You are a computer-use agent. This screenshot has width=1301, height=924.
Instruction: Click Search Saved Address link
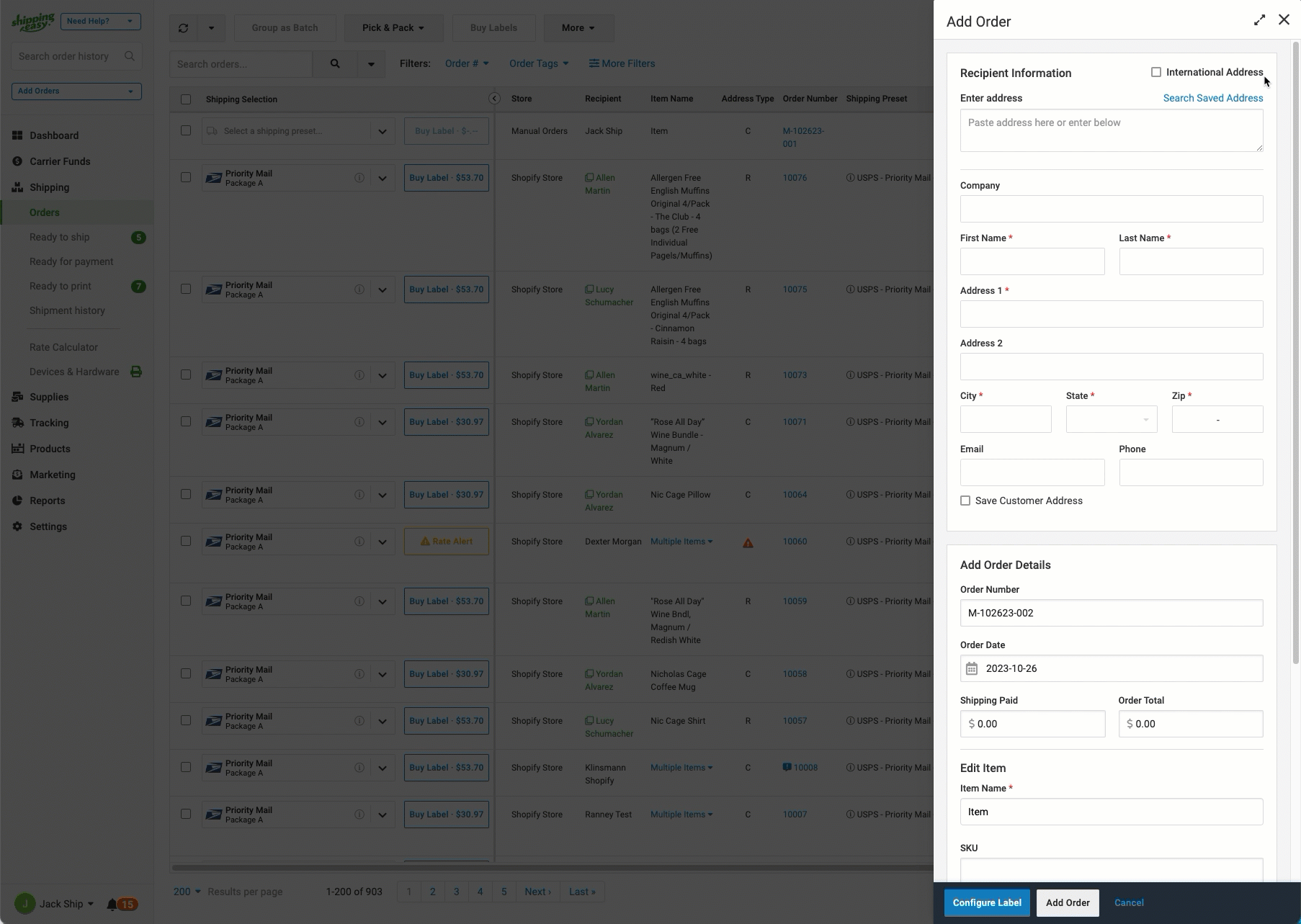click(1213, 98)
